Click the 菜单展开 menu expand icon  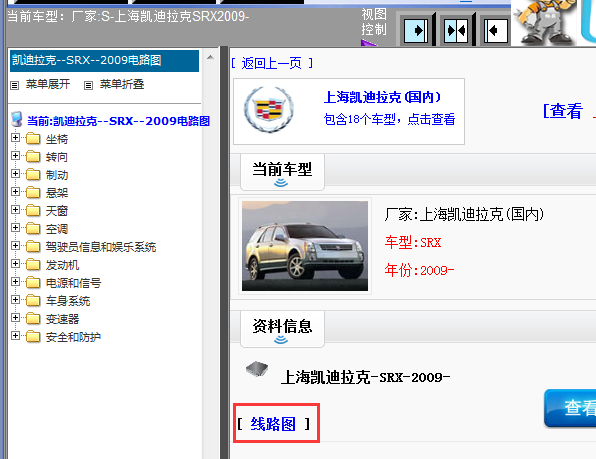(14, 85)
